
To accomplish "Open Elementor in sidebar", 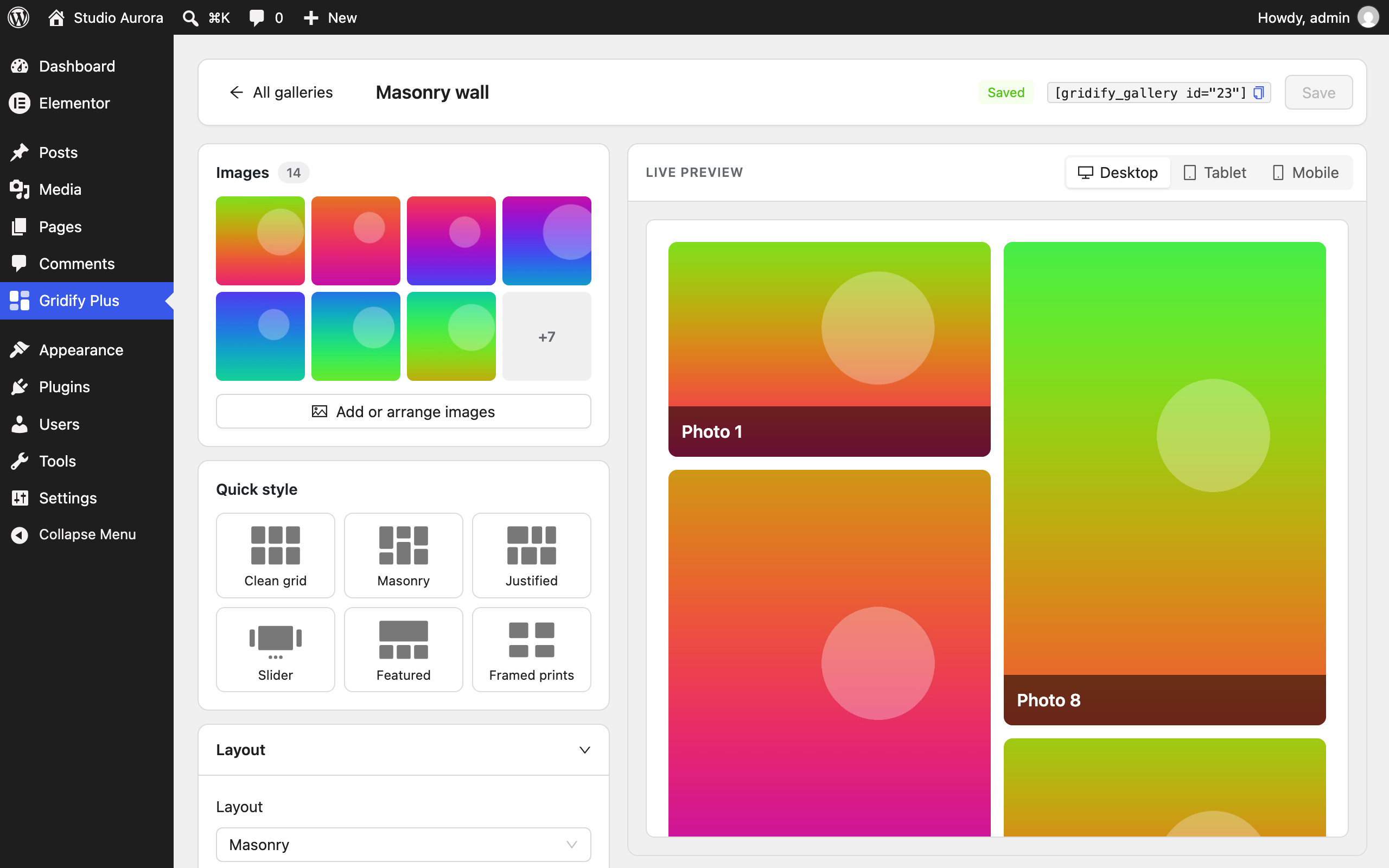I will pyautogui.click(x=87, y=103).
